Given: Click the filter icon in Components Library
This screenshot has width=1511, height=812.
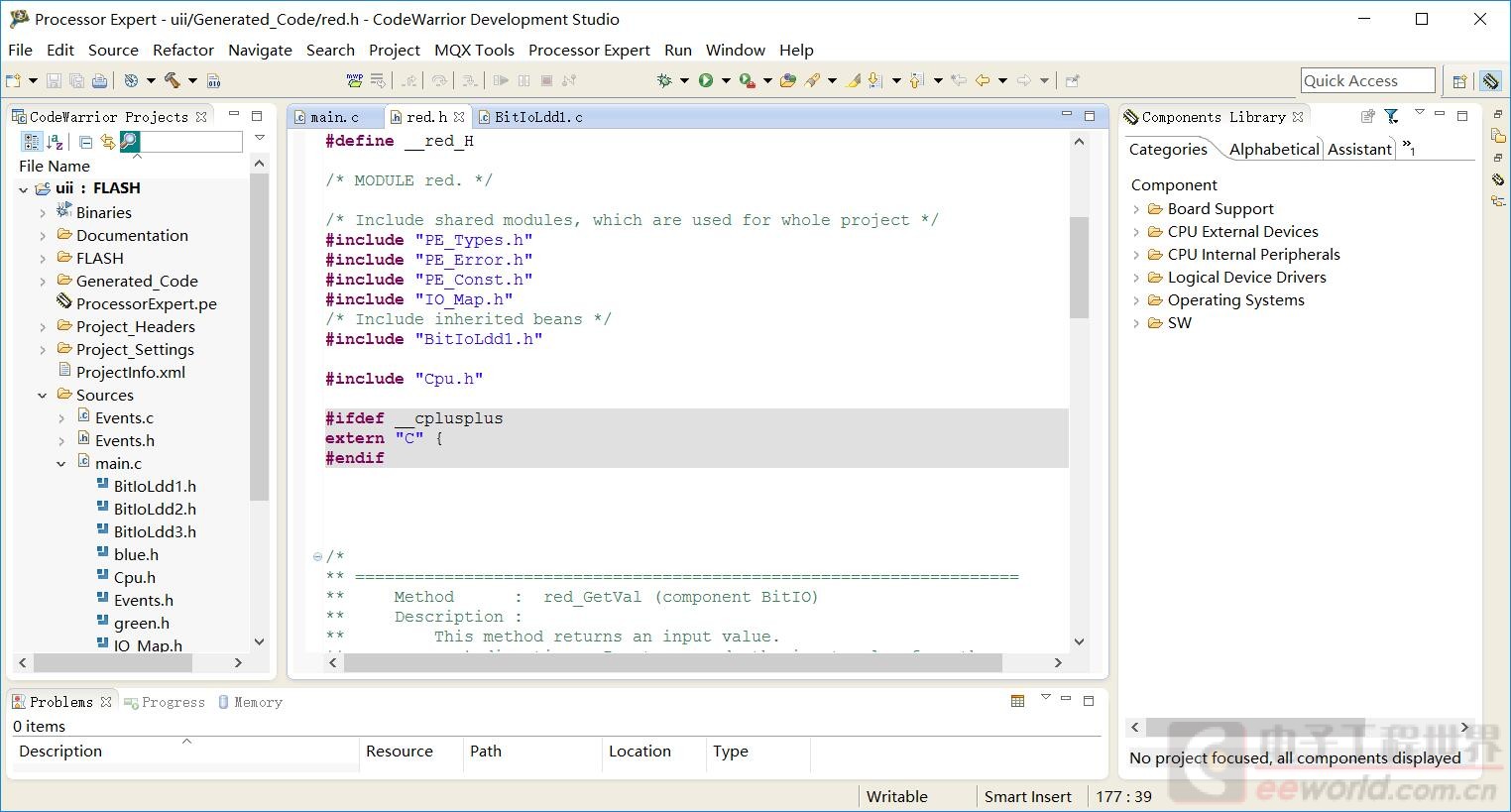Looking at the screenshot, I should tap(1392, 116).
